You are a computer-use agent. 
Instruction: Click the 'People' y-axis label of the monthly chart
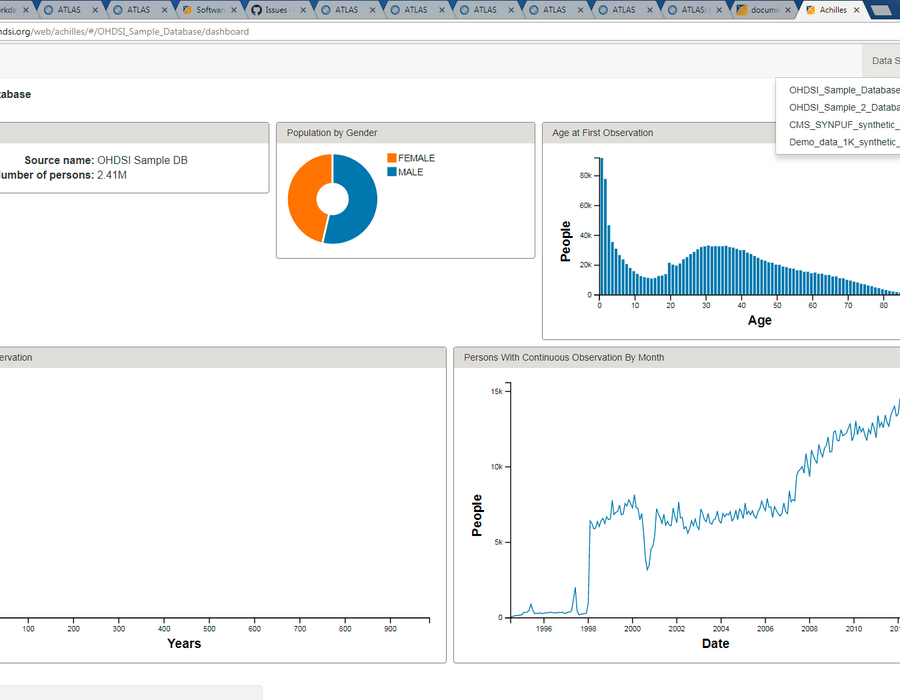point(477,515)
